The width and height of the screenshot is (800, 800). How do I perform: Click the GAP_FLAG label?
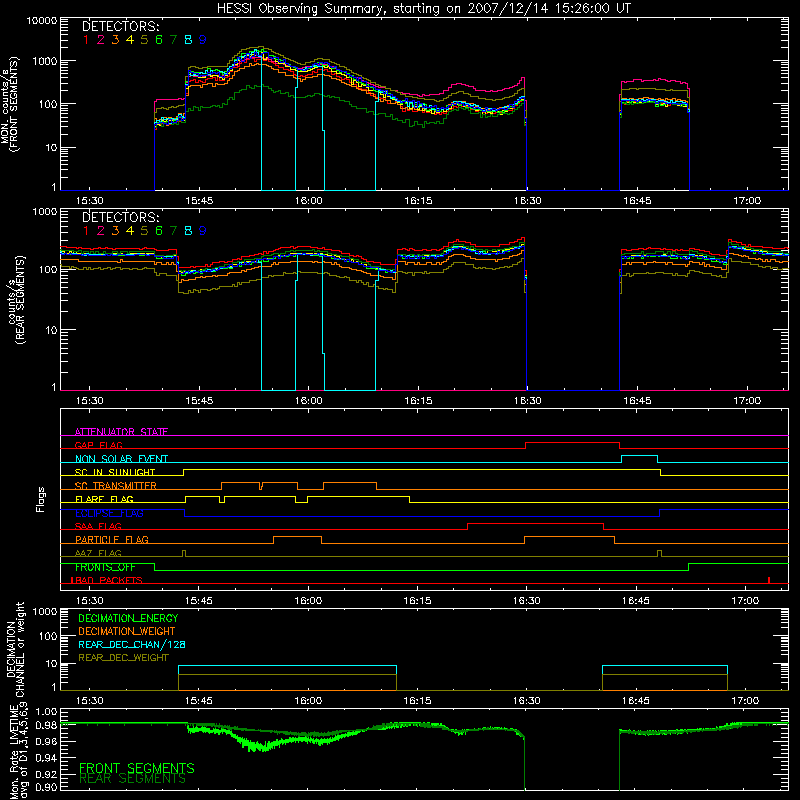coord(98,445)
